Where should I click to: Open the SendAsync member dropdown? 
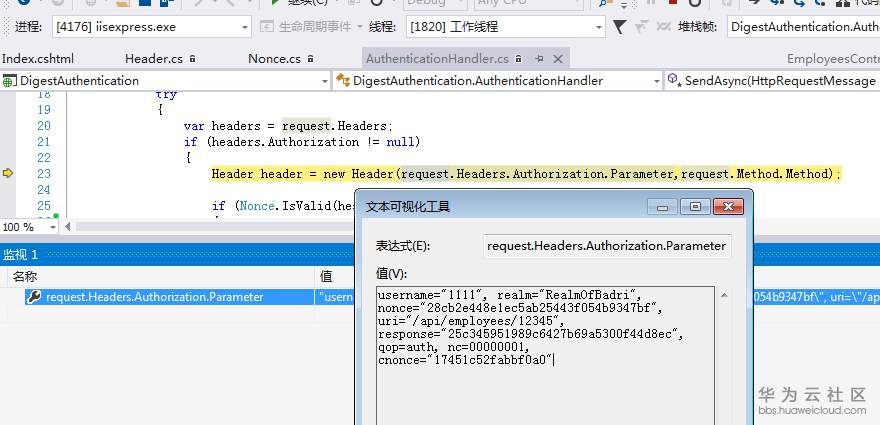point(772,81)
